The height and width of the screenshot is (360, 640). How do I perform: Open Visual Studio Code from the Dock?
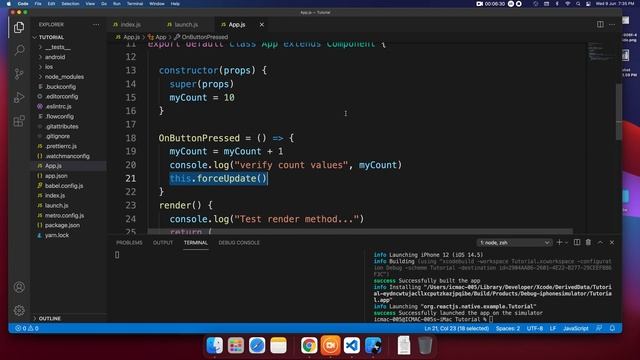[352, 345]
